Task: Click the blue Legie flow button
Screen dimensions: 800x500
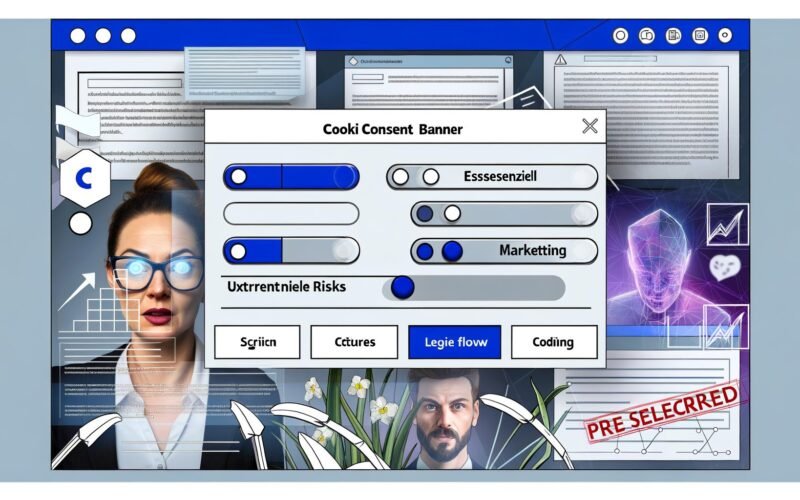Action: coord(455,342)
